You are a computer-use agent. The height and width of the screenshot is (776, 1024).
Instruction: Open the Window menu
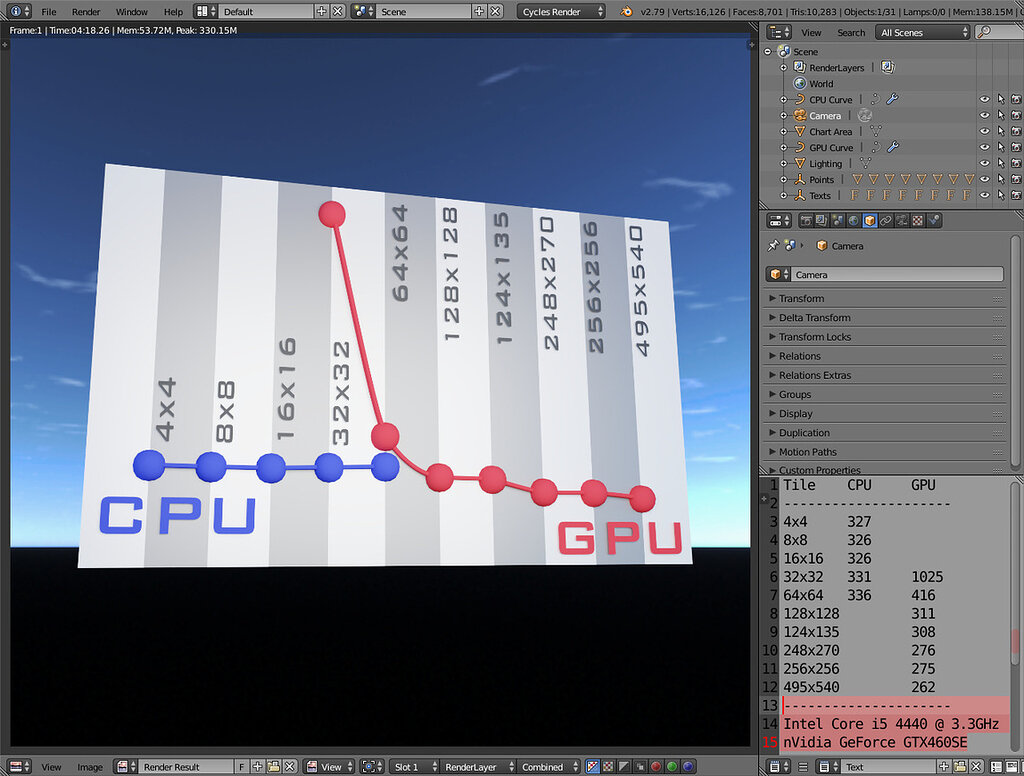pyautogui.click(x=131, y=12)
